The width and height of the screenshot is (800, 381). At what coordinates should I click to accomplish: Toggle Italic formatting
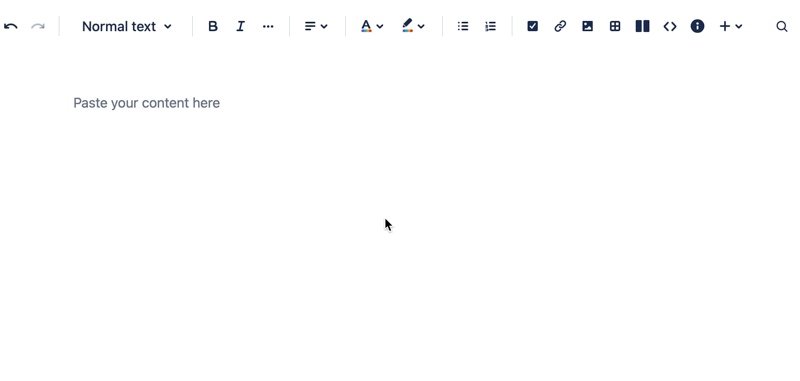coord(240,27)
